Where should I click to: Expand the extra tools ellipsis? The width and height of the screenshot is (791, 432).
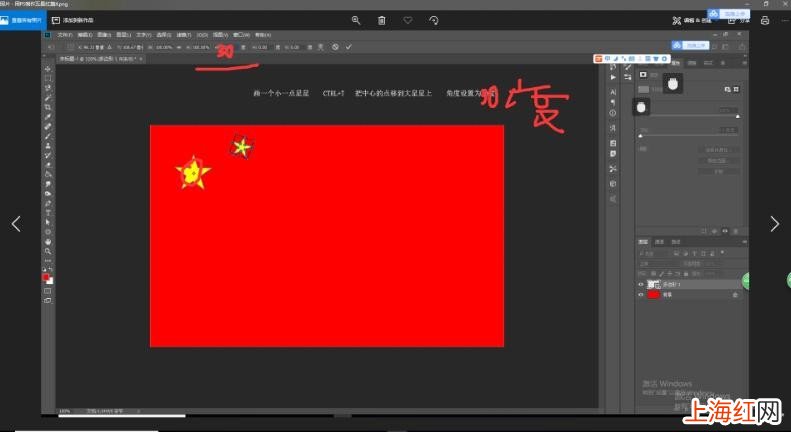click(48, 260)
